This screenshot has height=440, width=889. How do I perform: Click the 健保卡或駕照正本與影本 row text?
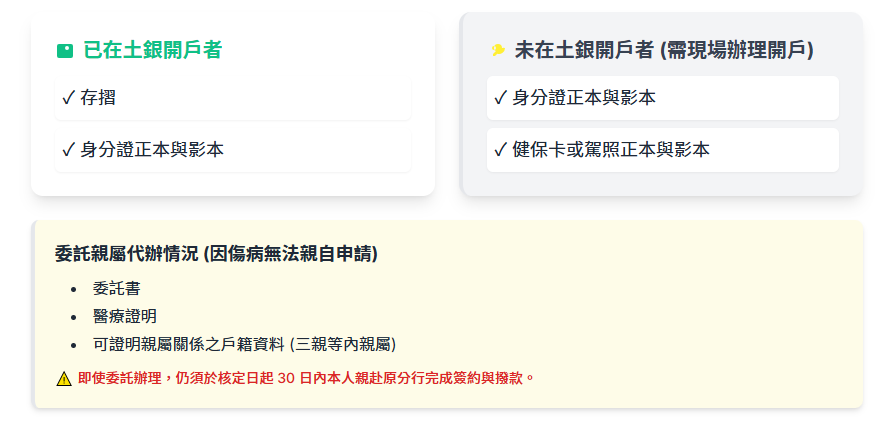click(x=611, y=150)
